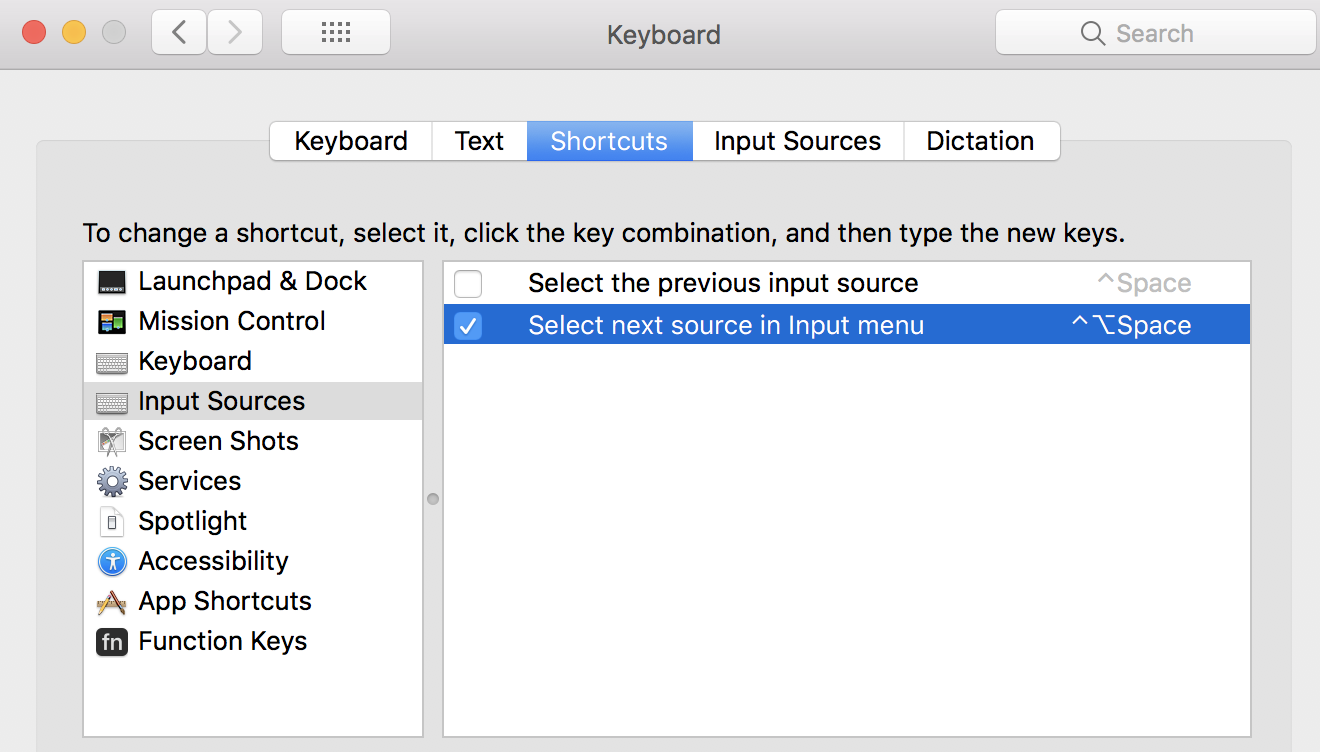Enable Select the previous input source shortcut
1320x752 pixels.
click(467, 283)
